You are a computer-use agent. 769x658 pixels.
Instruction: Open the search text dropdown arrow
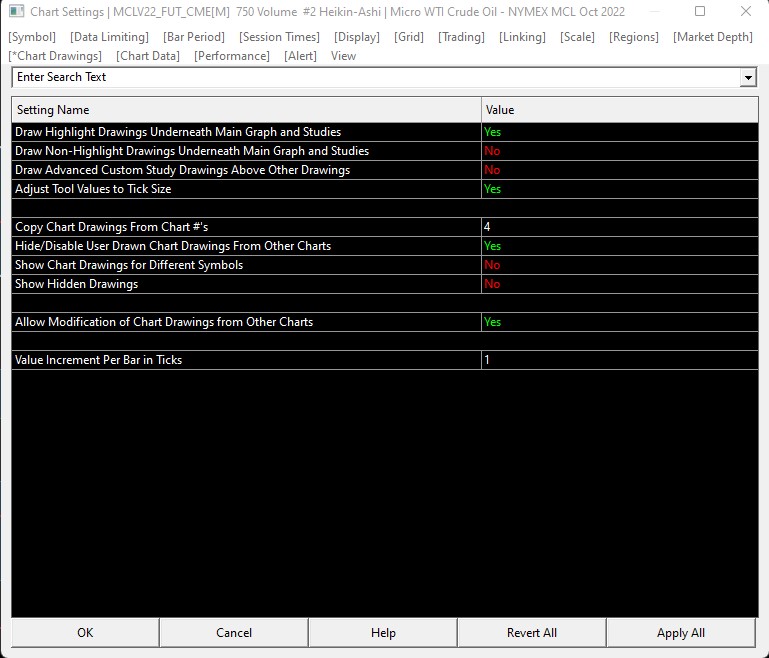point(748,77)
